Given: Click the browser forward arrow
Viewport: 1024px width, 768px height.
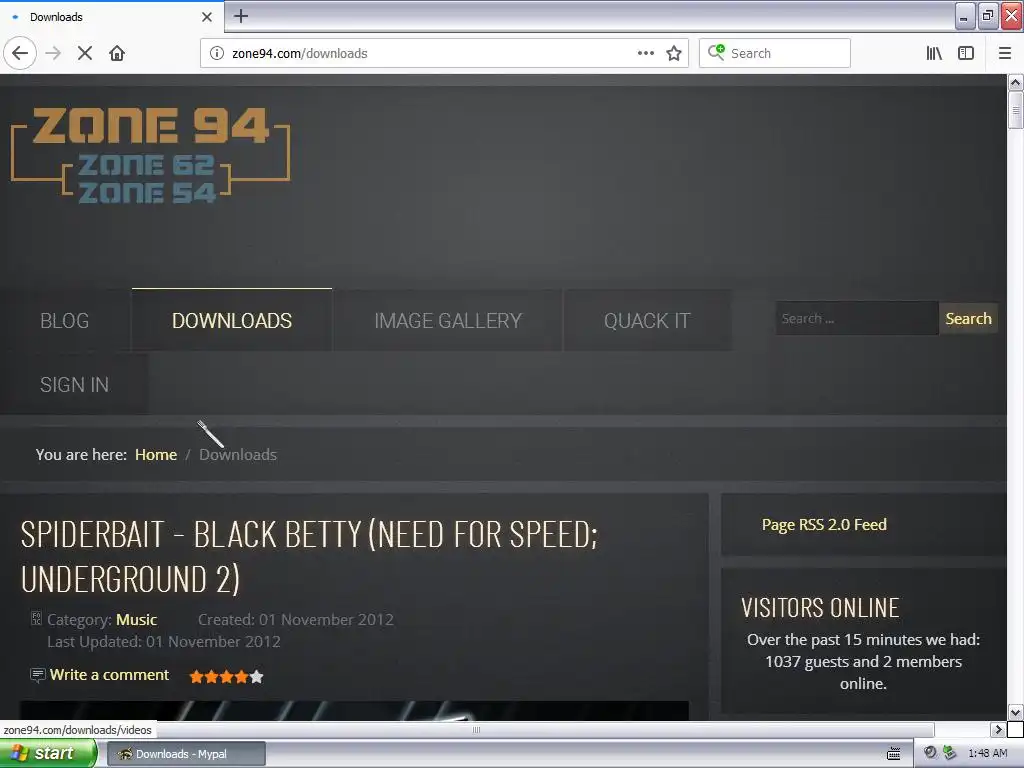Looking at the screenshot, I should [x=53, y=53].
